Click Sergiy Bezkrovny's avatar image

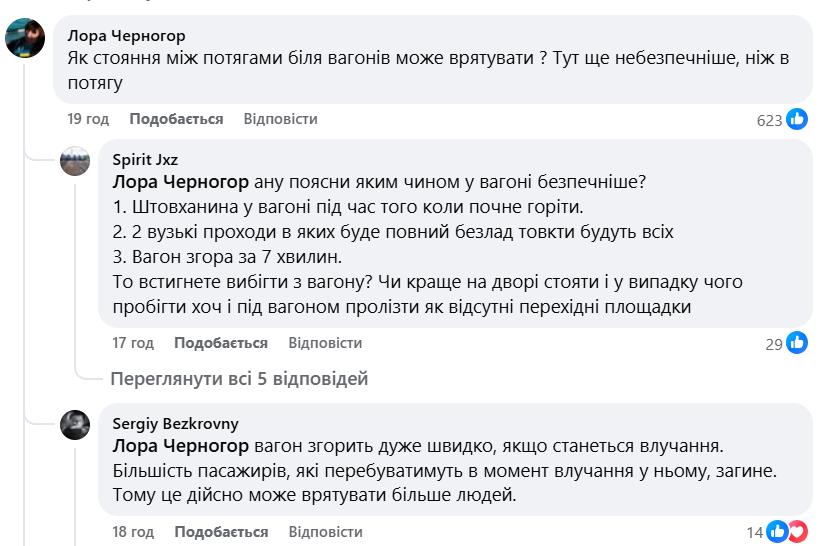click(76, 425)
